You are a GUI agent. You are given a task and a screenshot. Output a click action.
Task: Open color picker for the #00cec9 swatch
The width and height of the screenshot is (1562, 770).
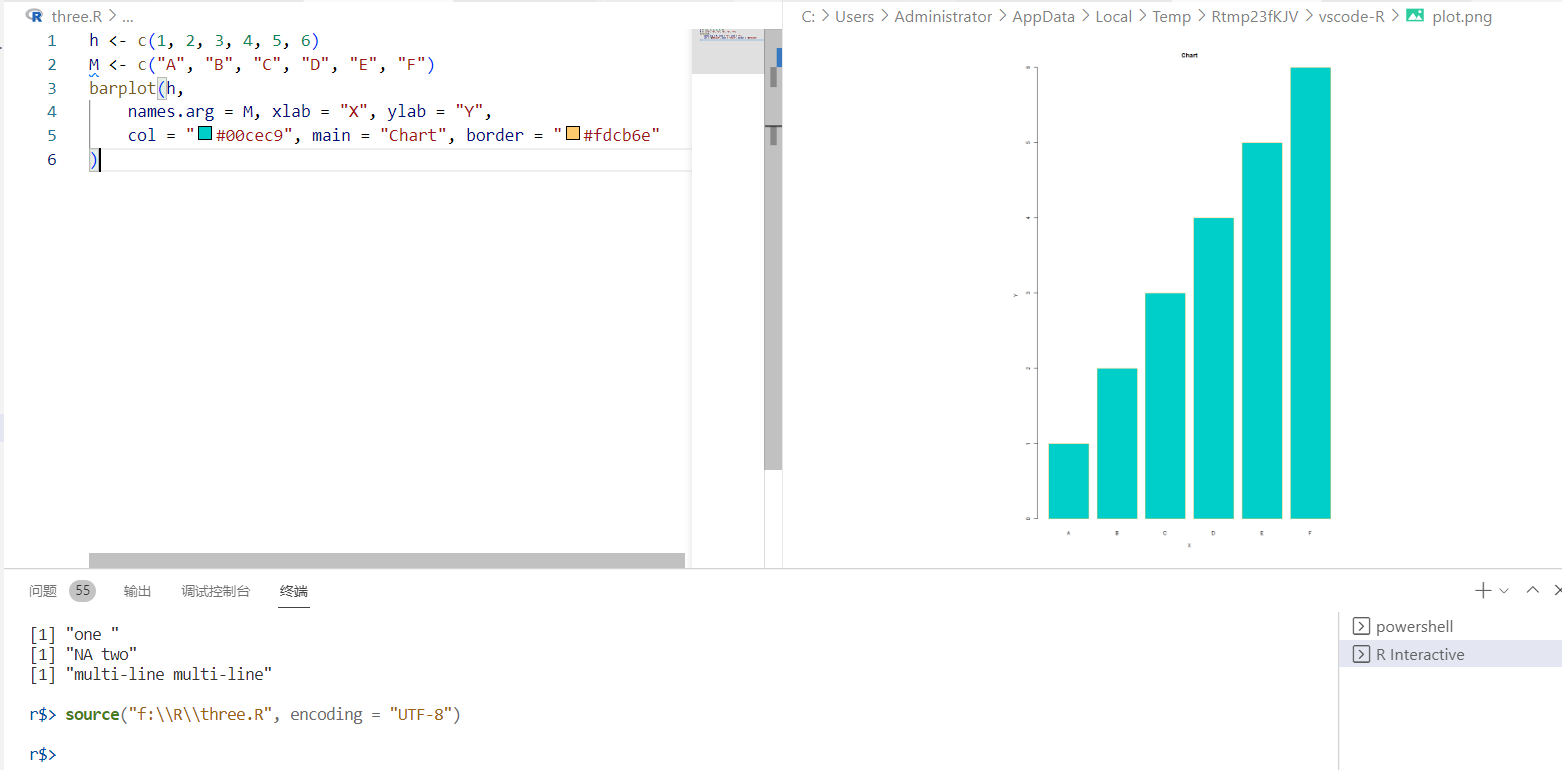[205, 134]
